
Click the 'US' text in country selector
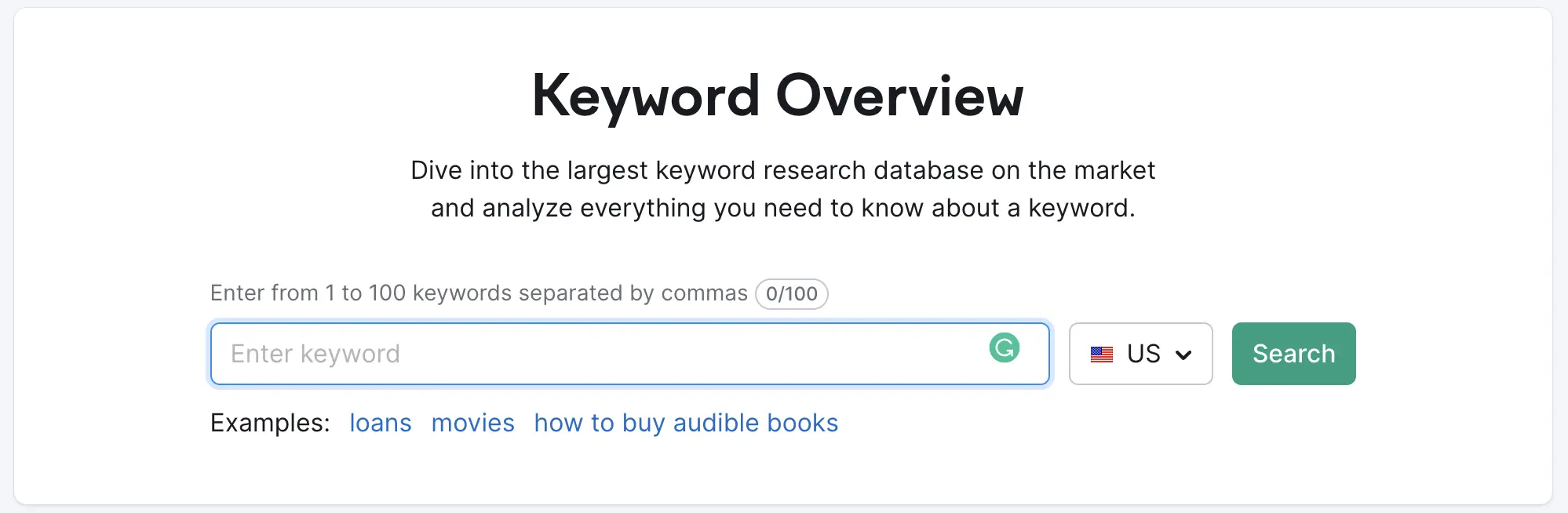(1143, 354)
